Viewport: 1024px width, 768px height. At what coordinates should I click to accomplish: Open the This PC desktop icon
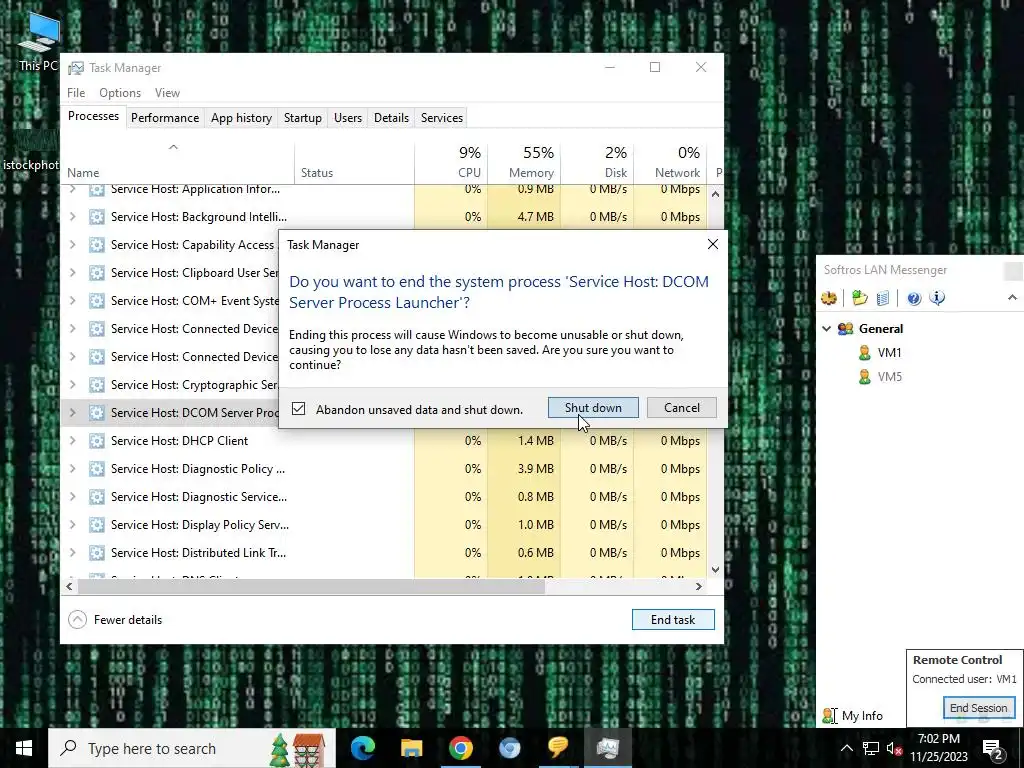point(38,42)
